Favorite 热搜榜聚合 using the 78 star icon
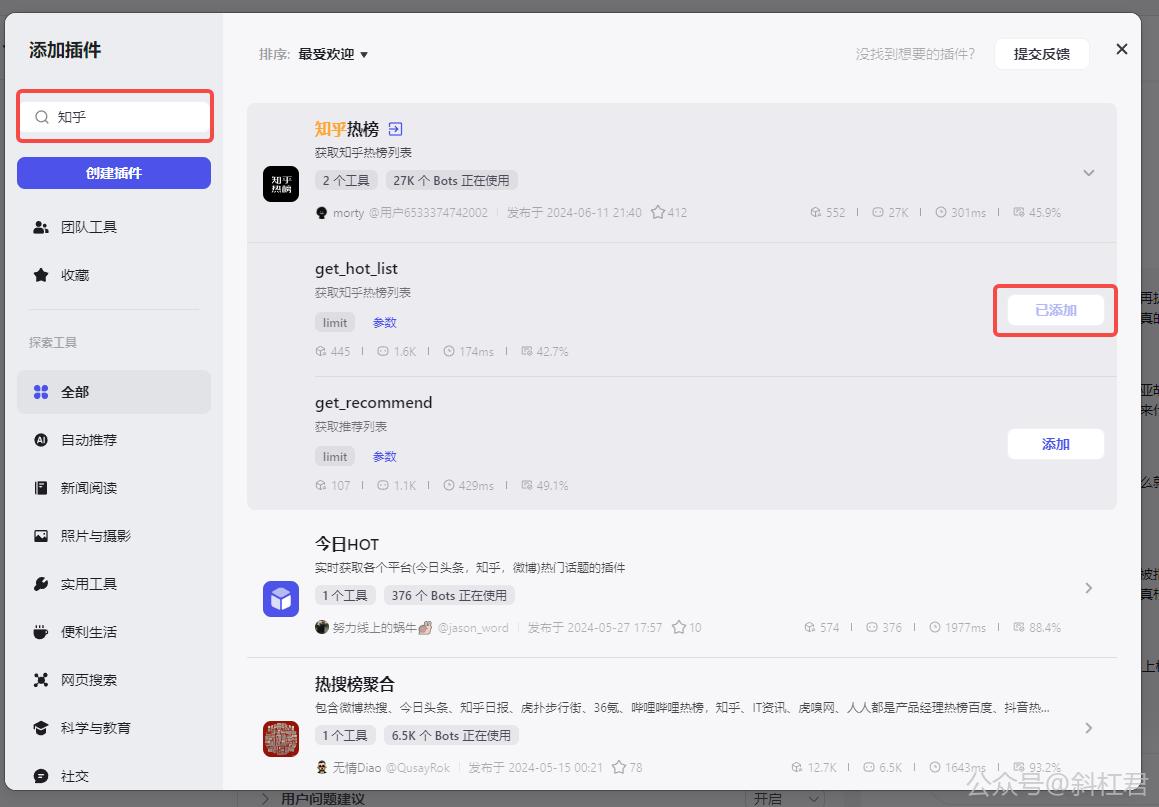This screenshot has width=1159, height=807. point(619,767)
